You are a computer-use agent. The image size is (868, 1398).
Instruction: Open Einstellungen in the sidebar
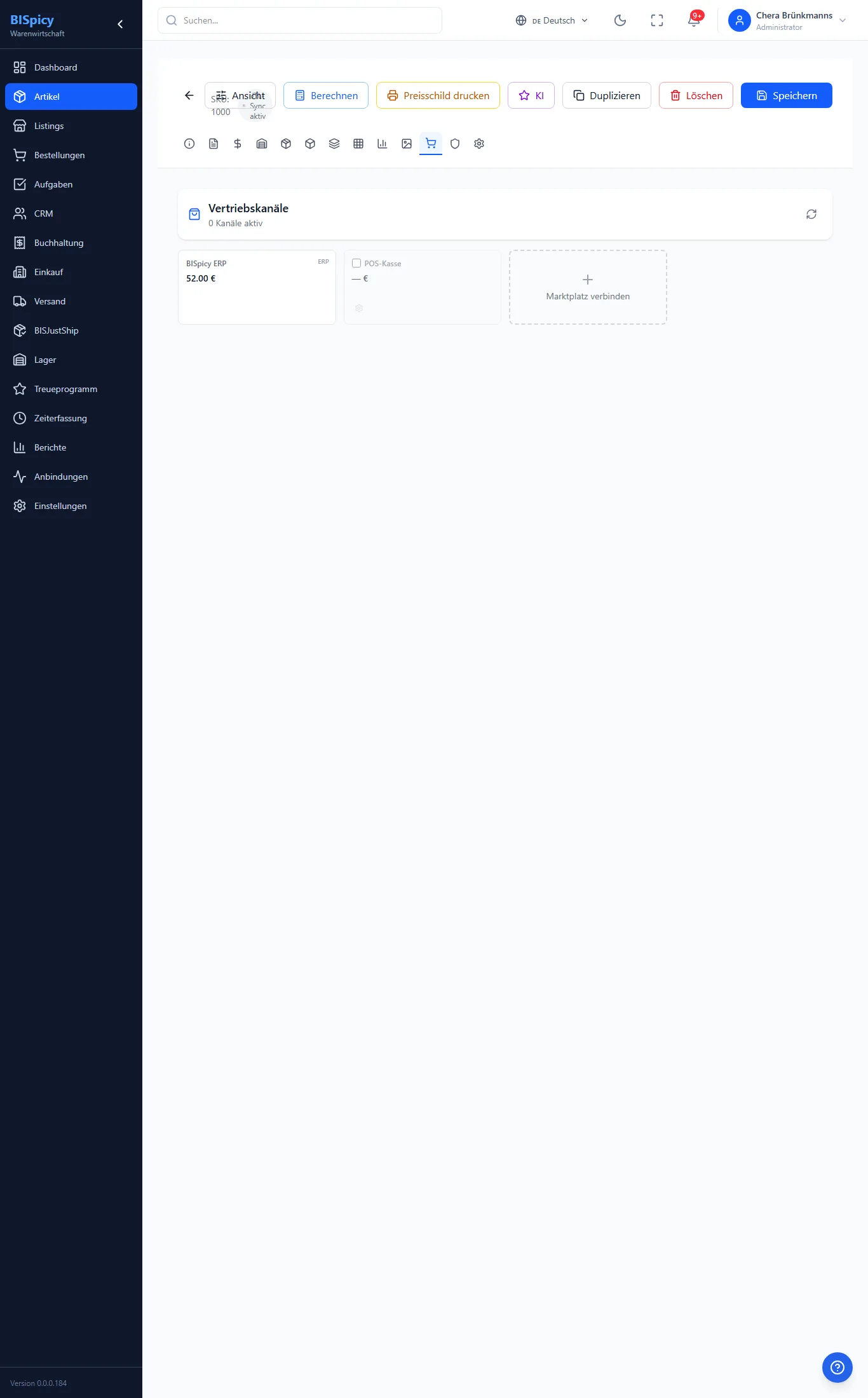pyautogui.click(x=71, y=506)
